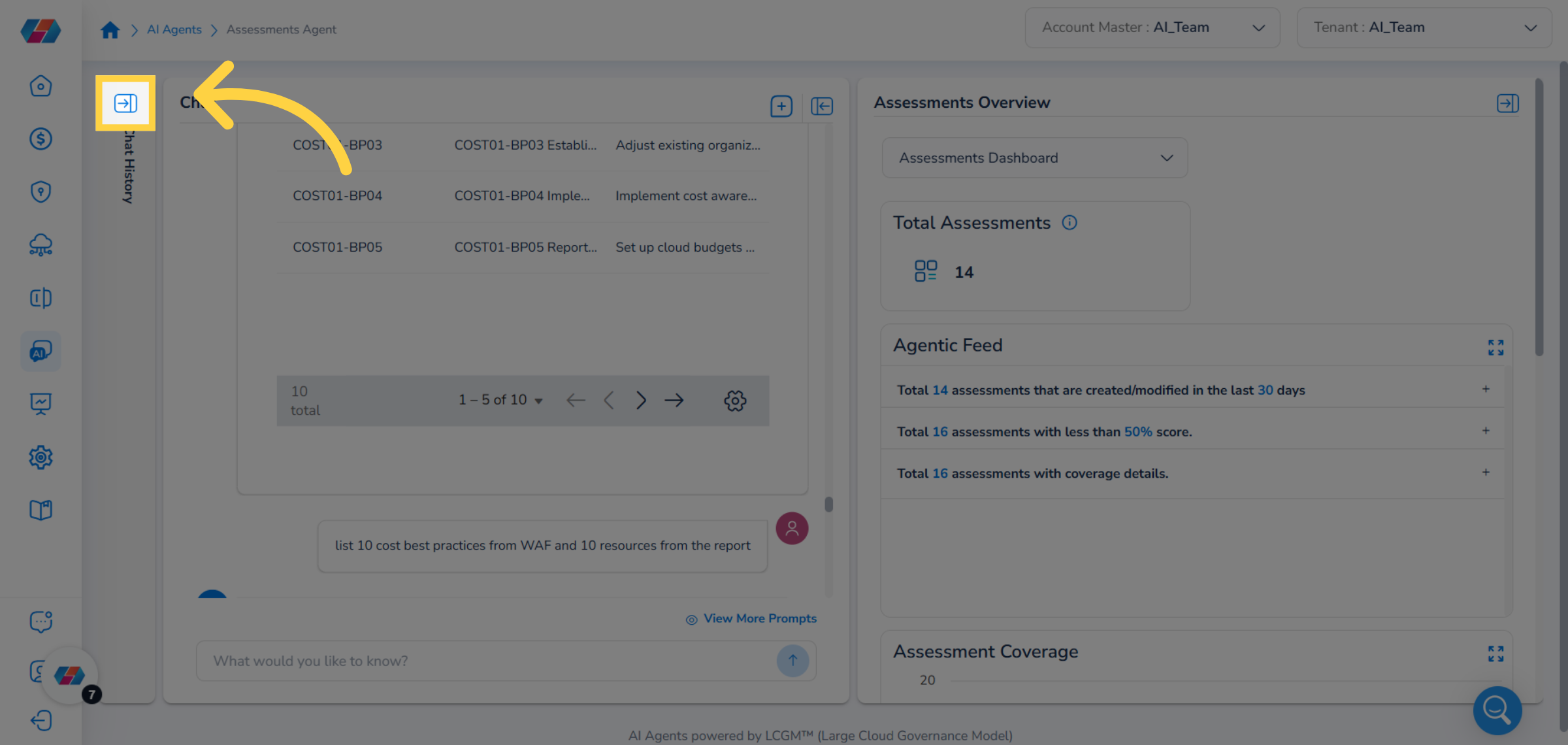Open the AI Agents sidebar icon
The height and width of the screenshot is (745, 1568).
[41, 351]
